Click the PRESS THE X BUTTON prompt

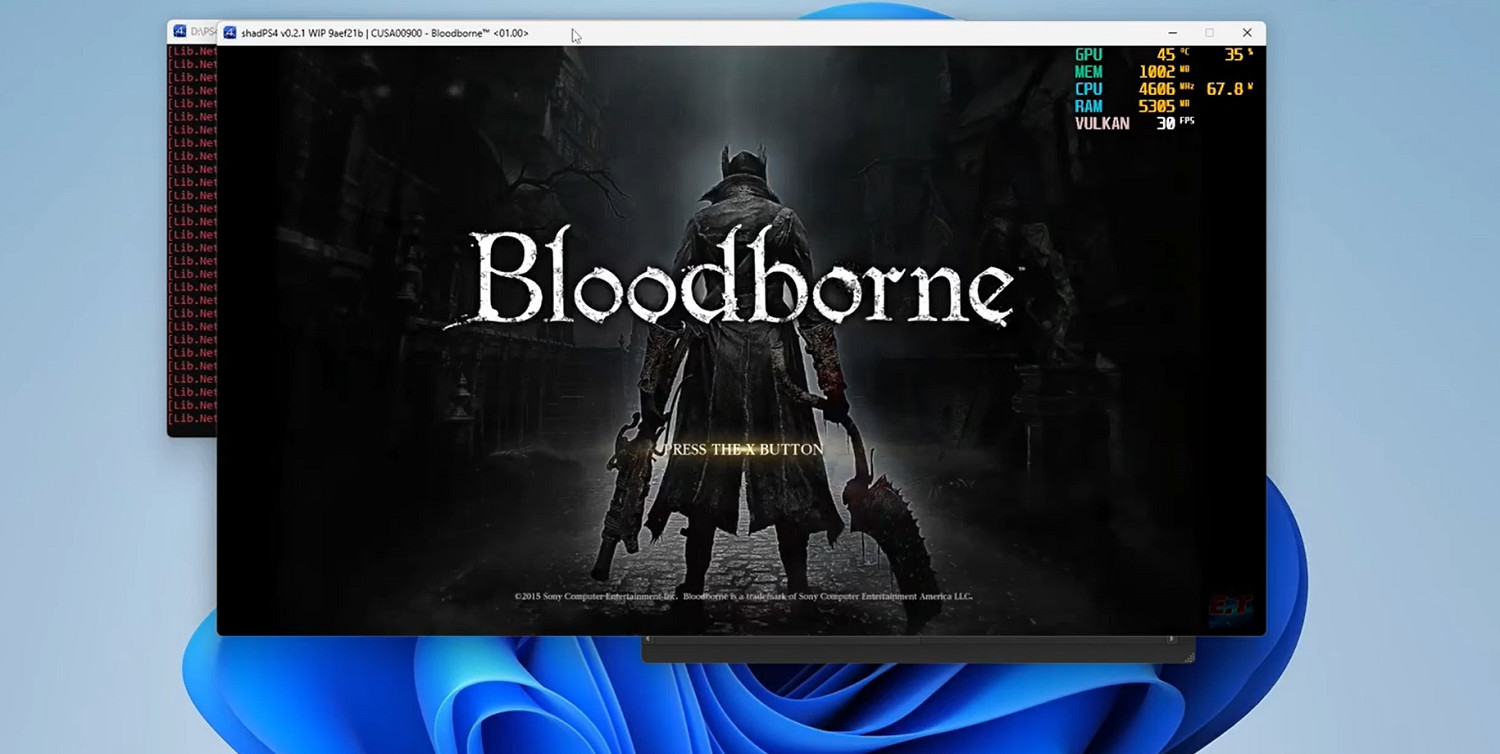pos(743,450)
